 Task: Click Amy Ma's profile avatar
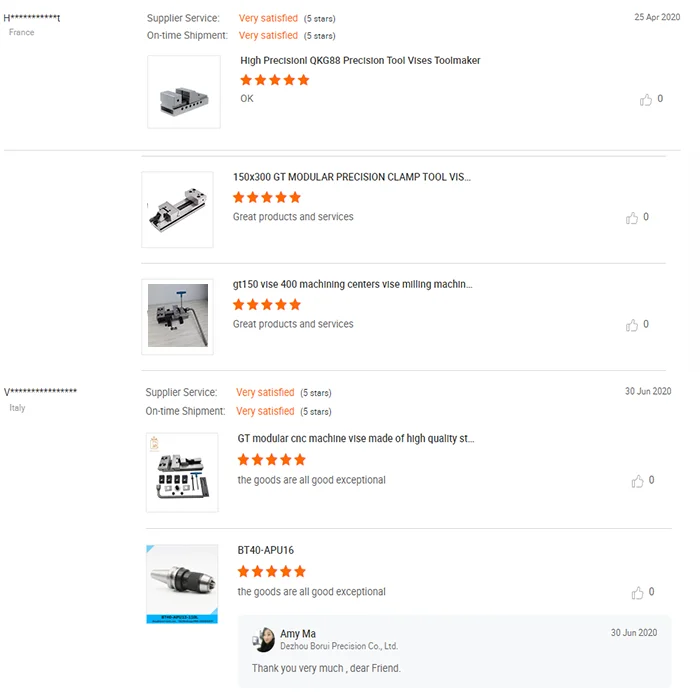pos(264,640)
